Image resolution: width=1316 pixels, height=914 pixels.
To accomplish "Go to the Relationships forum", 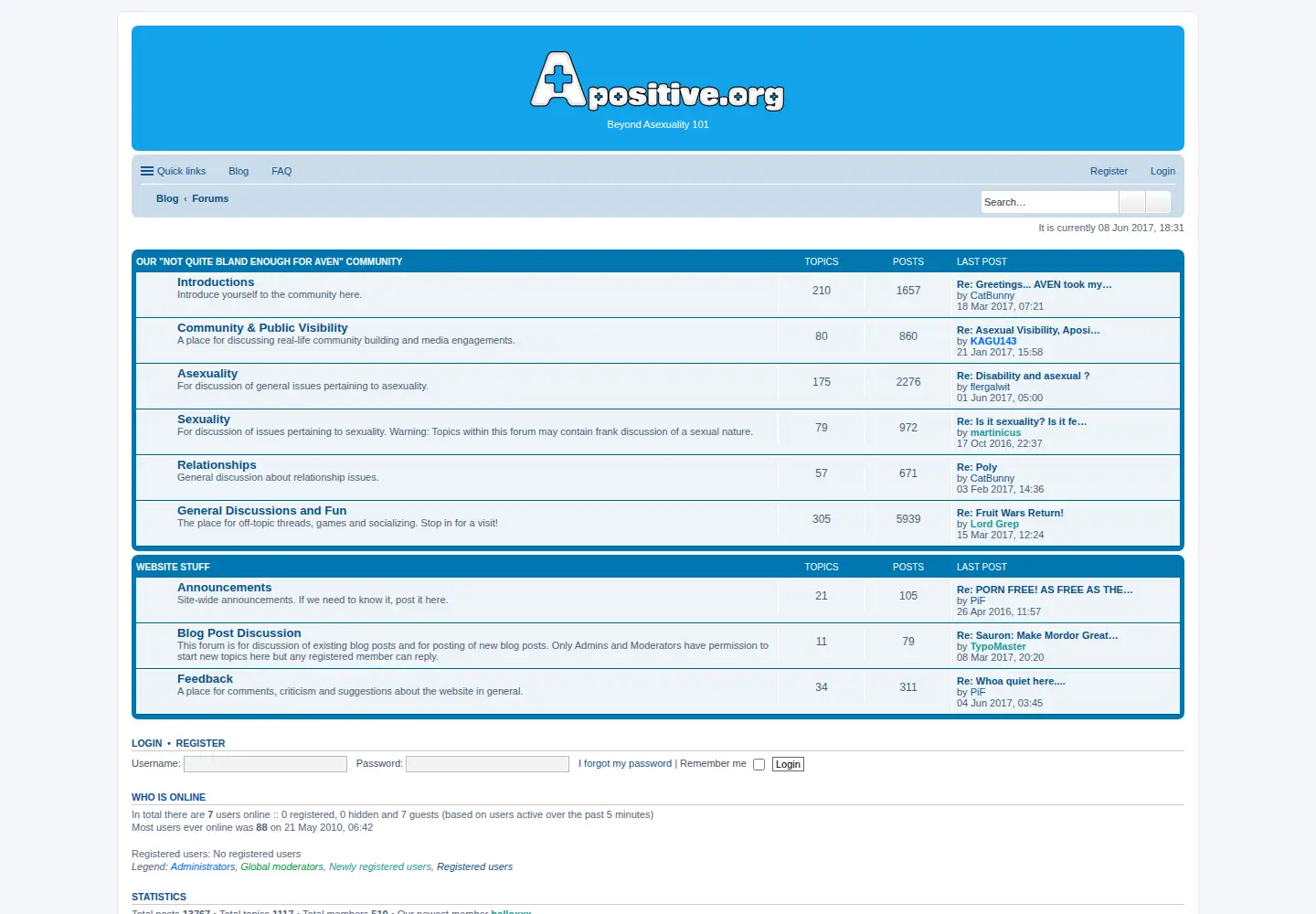I will (217, 465).
